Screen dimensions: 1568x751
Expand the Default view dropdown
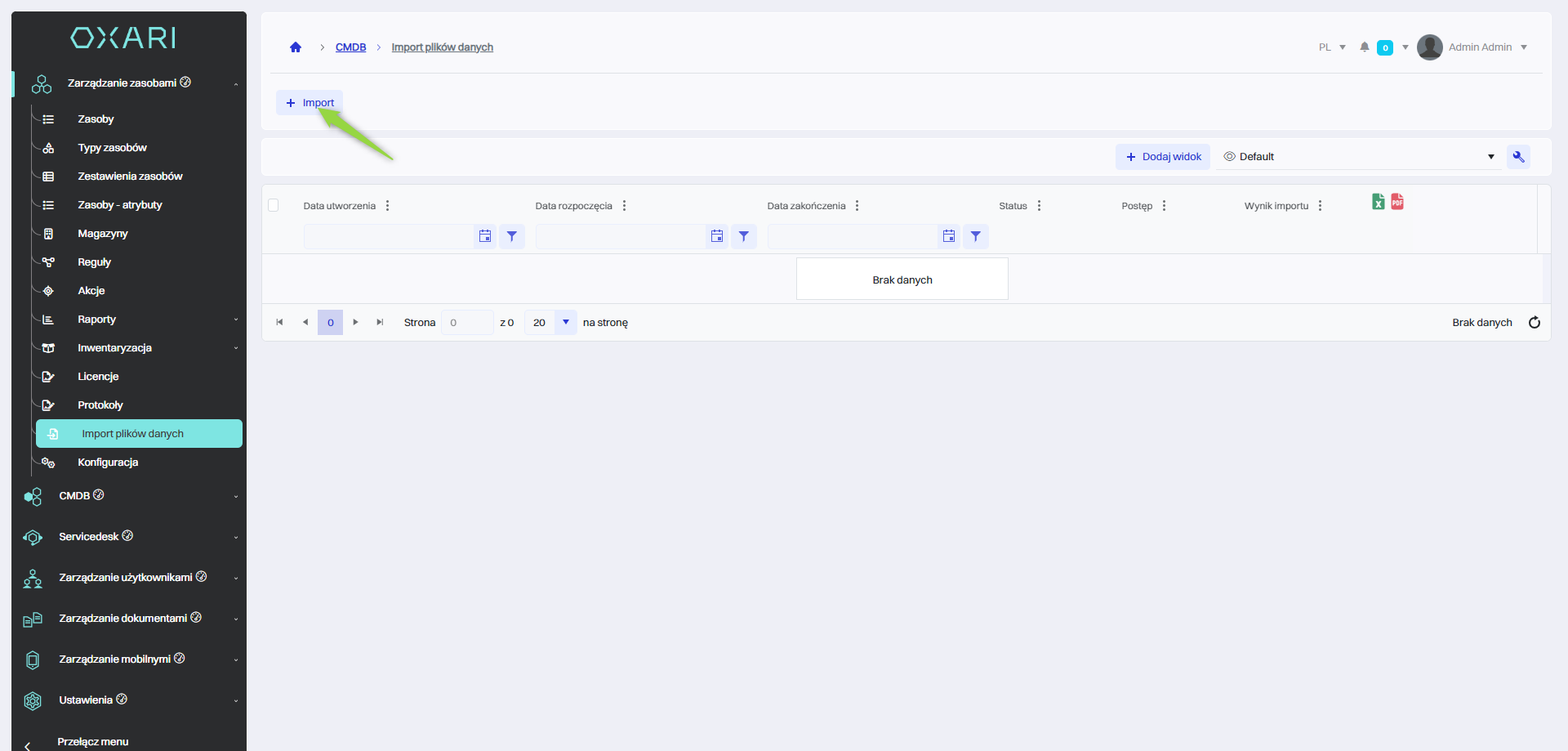(x=1490, y=157)
